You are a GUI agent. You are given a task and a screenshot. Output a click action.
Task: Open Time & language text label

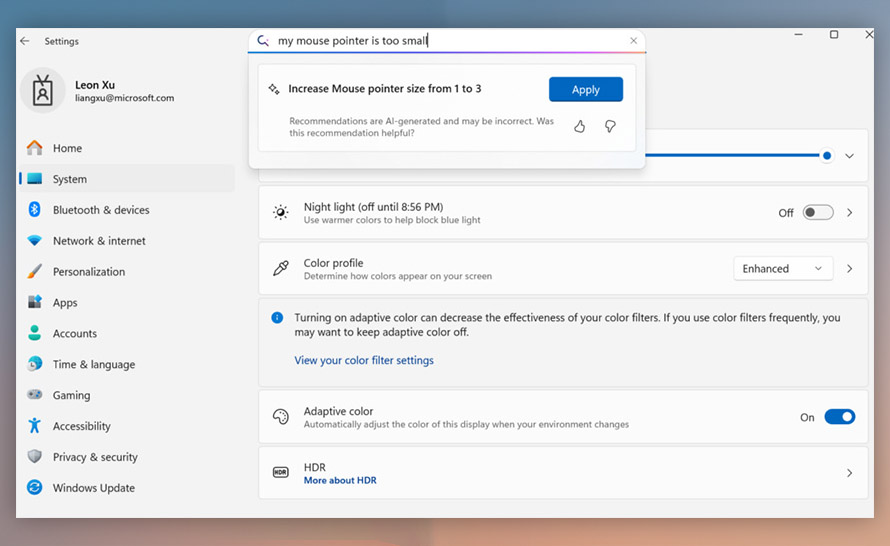click(94, 364)
